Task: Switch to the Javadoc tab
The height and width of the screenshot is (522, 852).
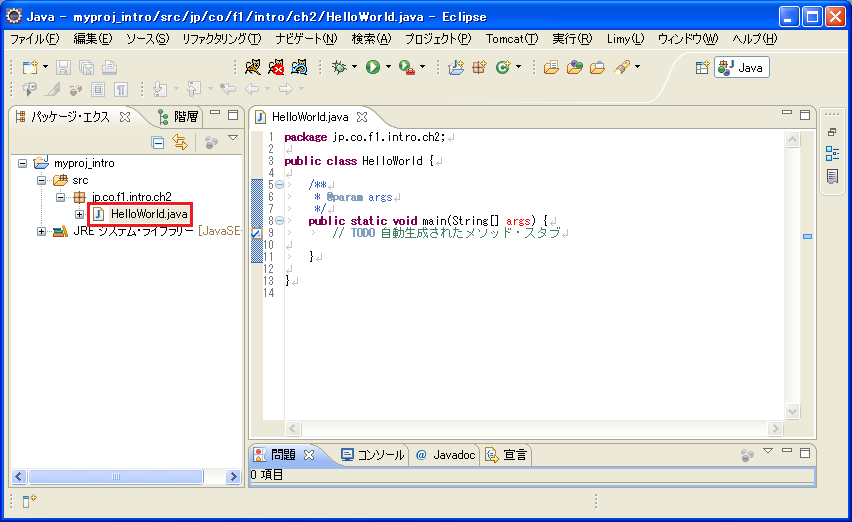Action: (446, 454)
